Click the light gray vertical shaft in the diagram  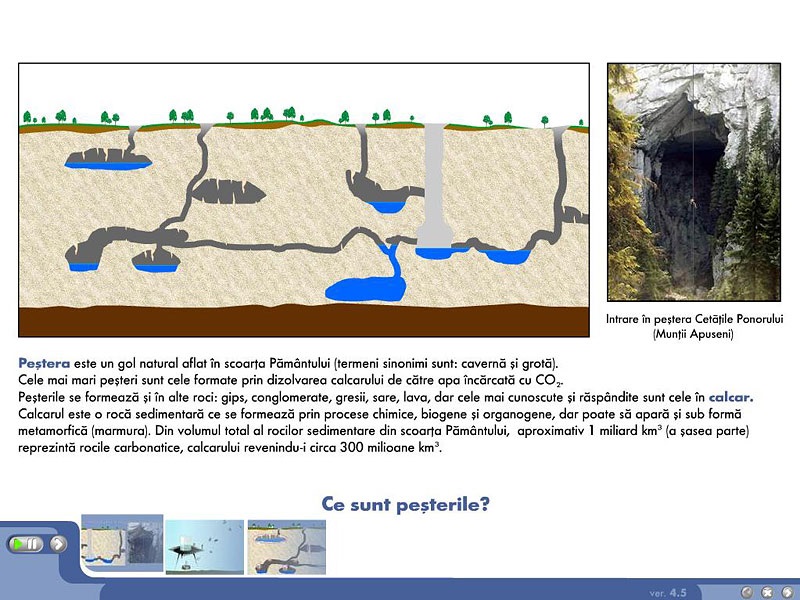435,185
